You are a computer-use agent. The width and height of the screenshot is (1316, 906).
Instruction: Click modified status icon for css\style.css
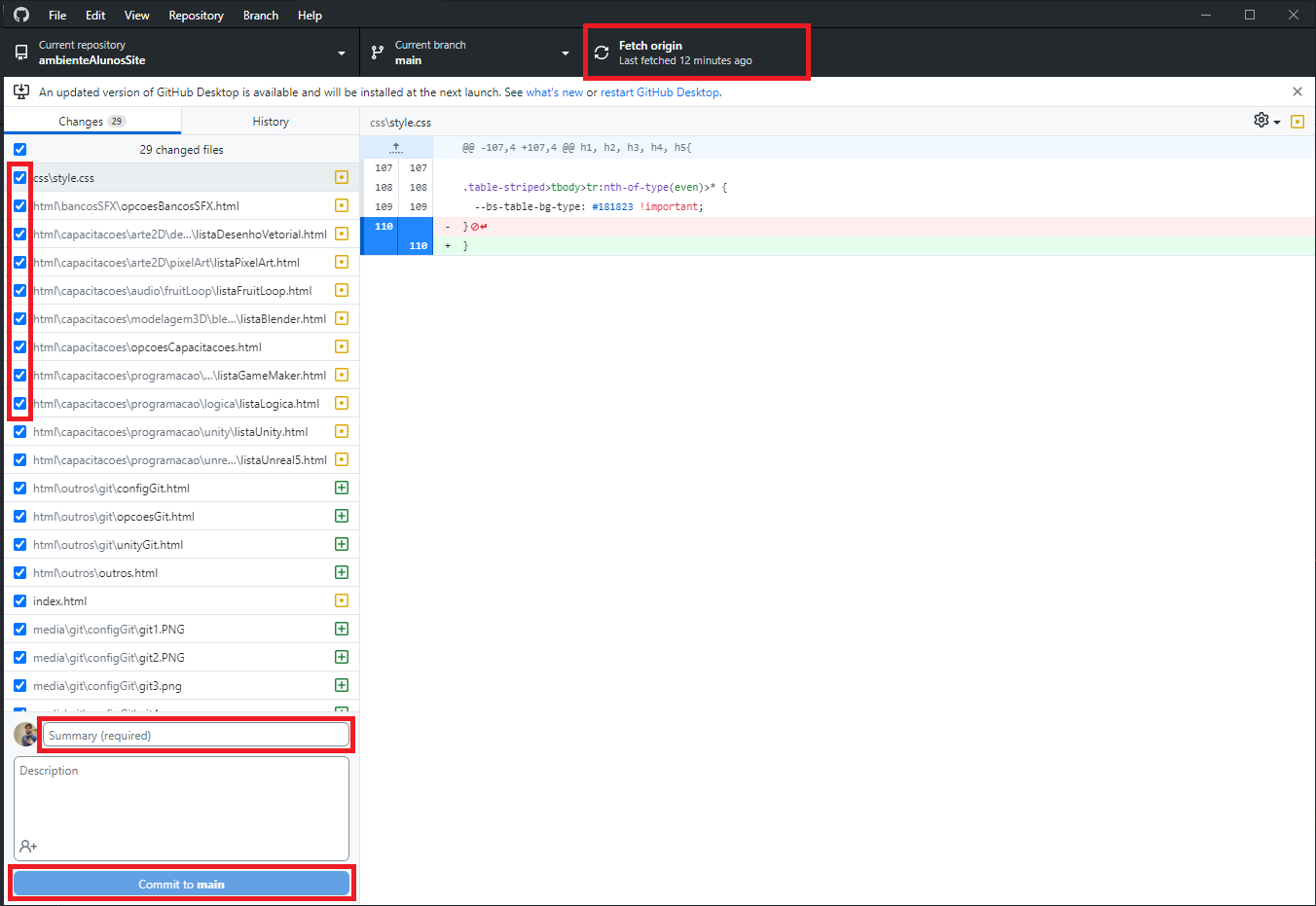click(x=342, y=177)
